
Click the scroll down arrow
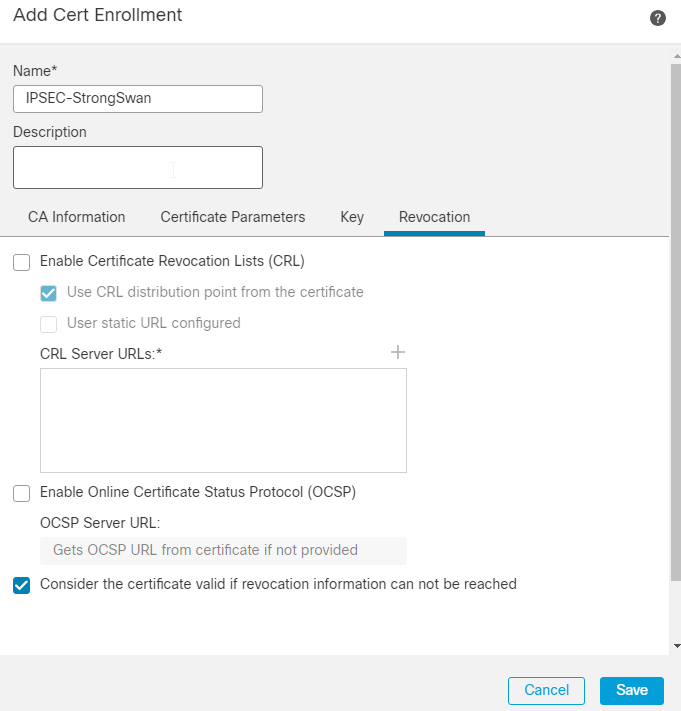675,646
